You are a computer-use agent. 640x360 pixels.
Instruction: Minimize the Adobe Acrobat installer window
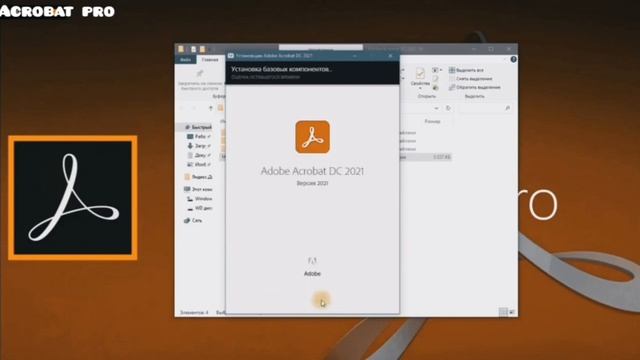(x=355, y=56)
